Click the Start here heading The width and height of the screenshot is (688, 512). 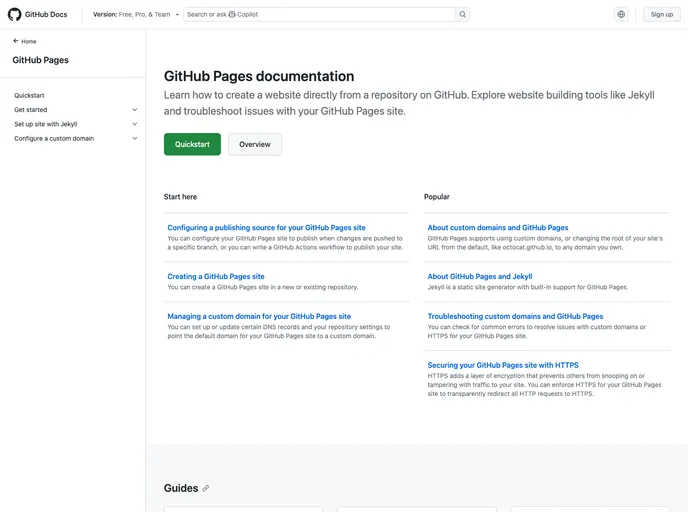pyautogui.click(x=180, y=197)
